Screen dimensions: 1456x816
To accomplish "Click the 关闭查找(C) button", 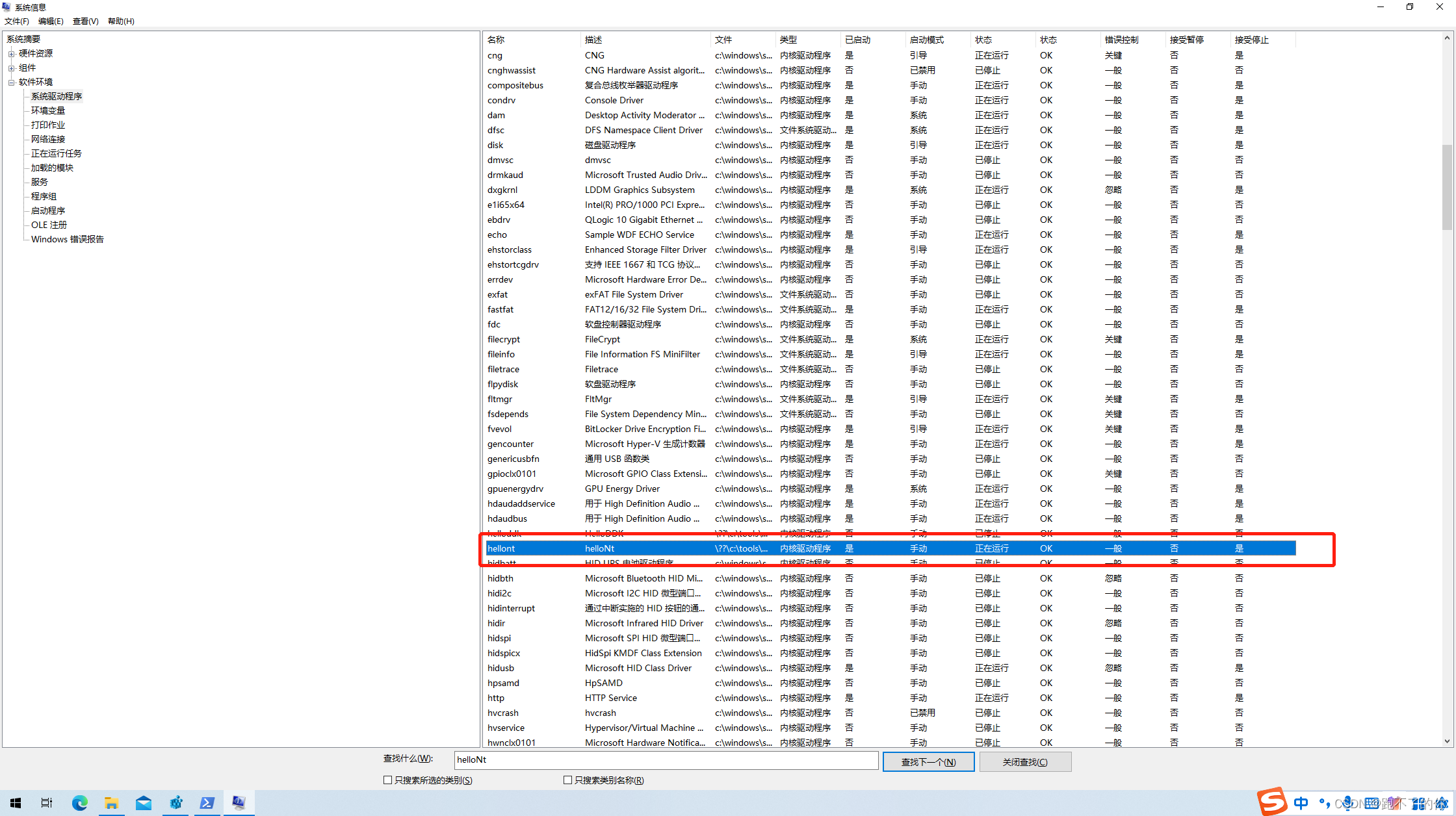I will click(1025, 762).
